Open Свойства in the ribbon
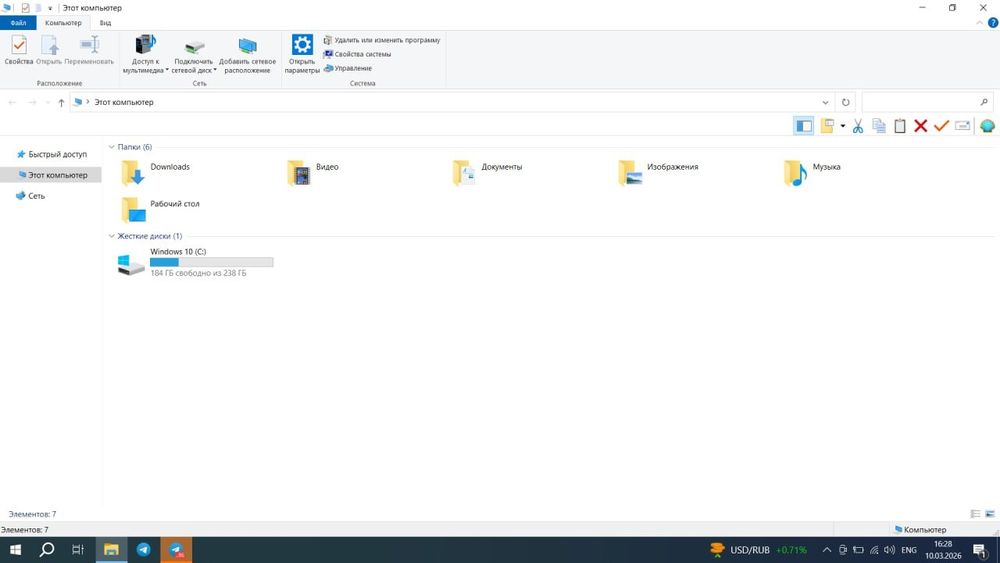This screenshot has width=1000, height=563. pyautogui.click(x=18, y=50)
